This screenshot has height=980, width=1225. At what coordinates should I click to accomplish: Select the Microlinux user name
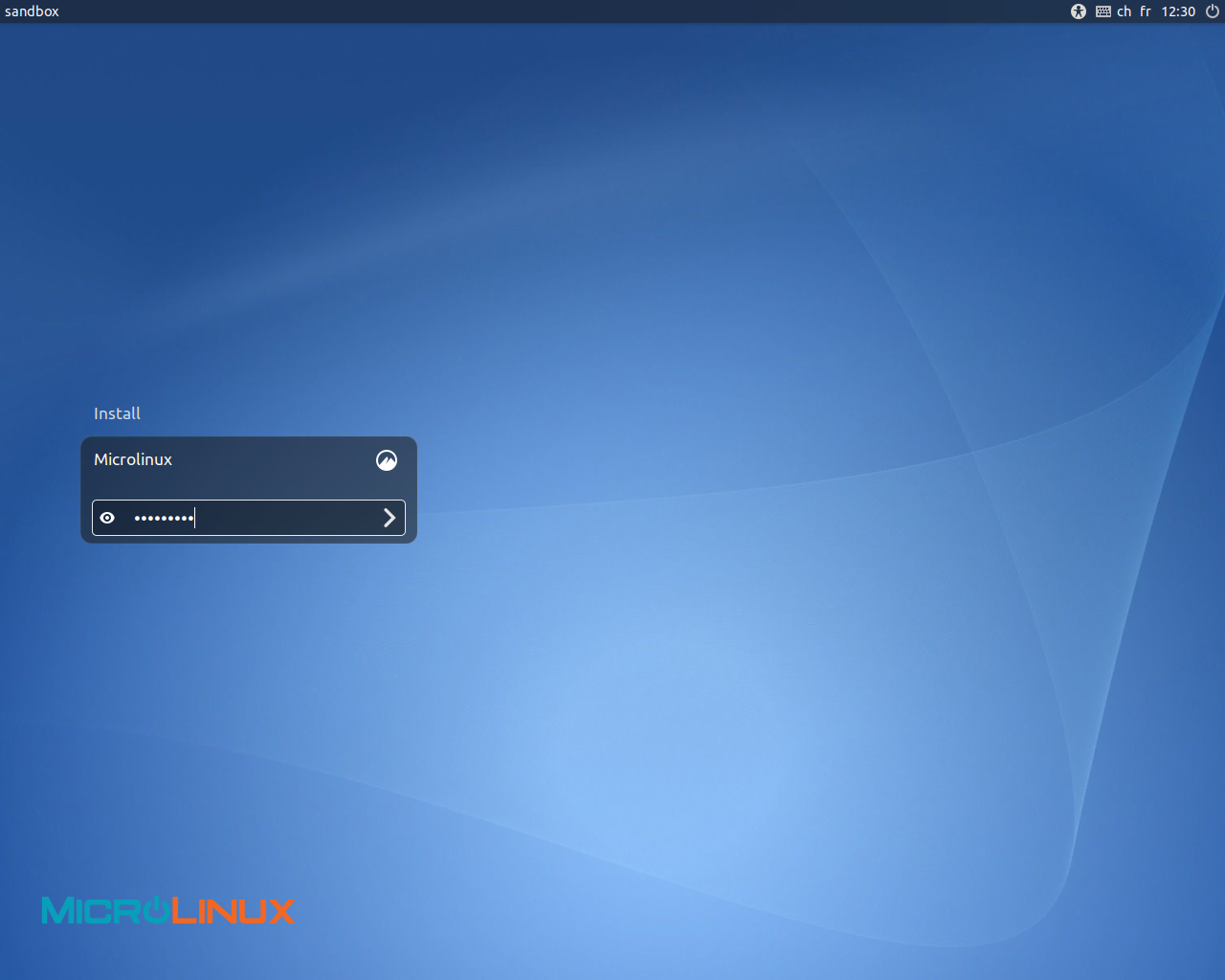pyautogui.click(x=133, y=459)
